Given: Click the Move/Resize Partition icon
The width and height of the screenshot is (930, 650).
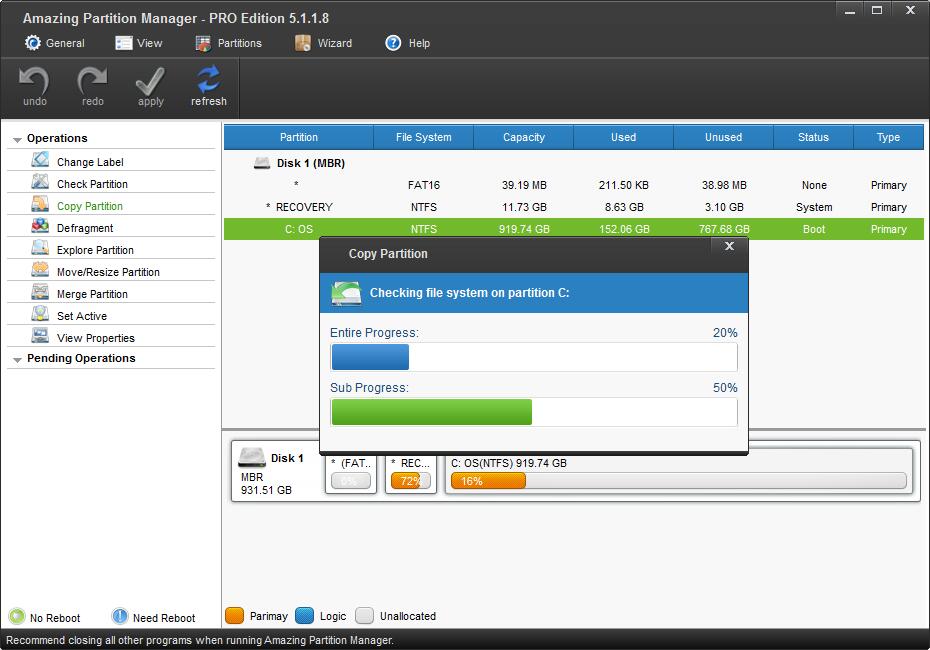Looking at the screenshot, I should pos(40,269).
